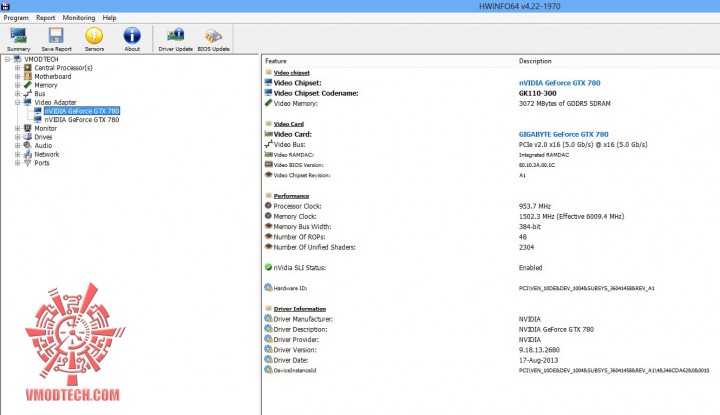Click the Driver Manufacturer row icon
The height and width of the screenshot is (415, 720).
[269, 319]
